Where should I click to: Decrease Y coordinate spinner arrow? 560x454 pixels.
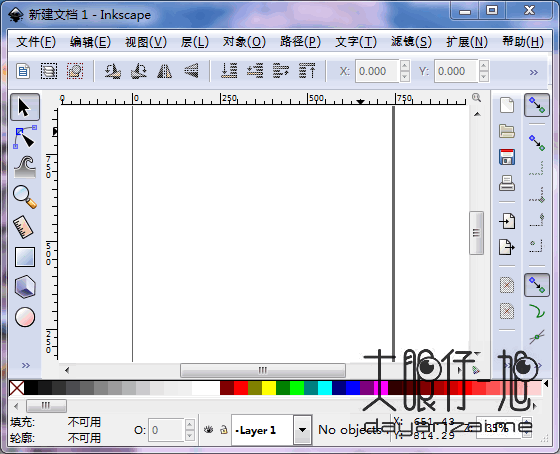point(484,77)
